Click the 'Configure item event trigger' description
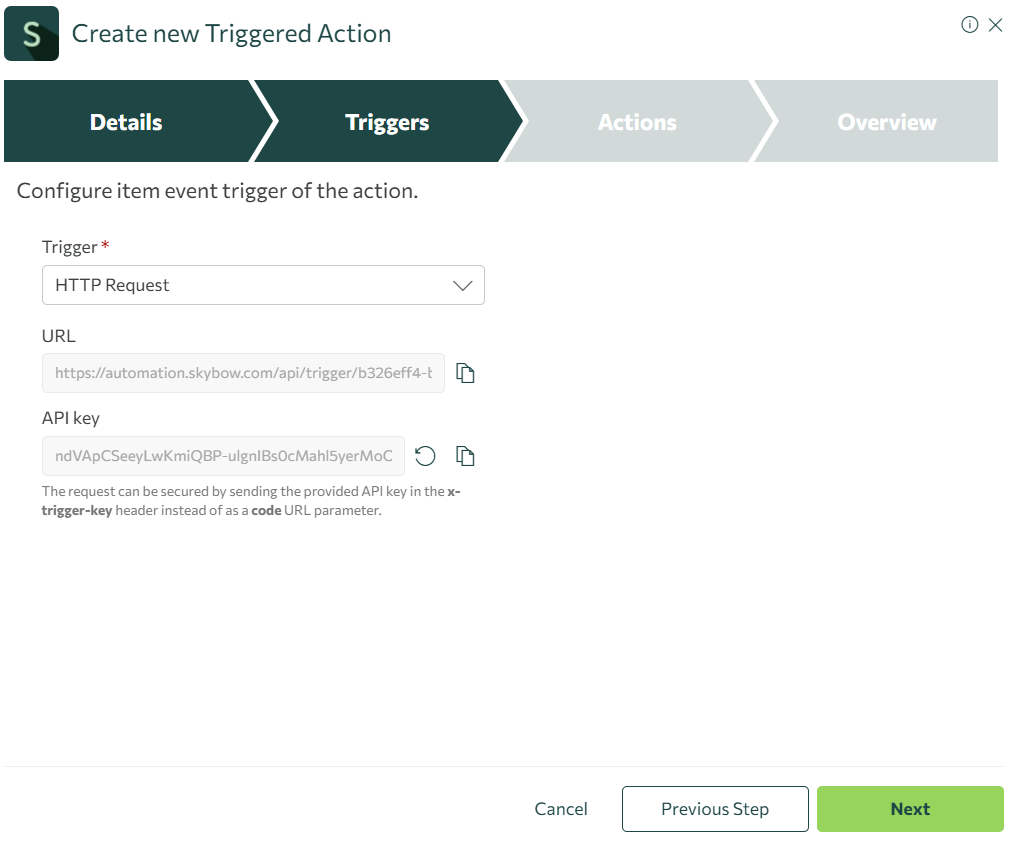 pos(217,191)
